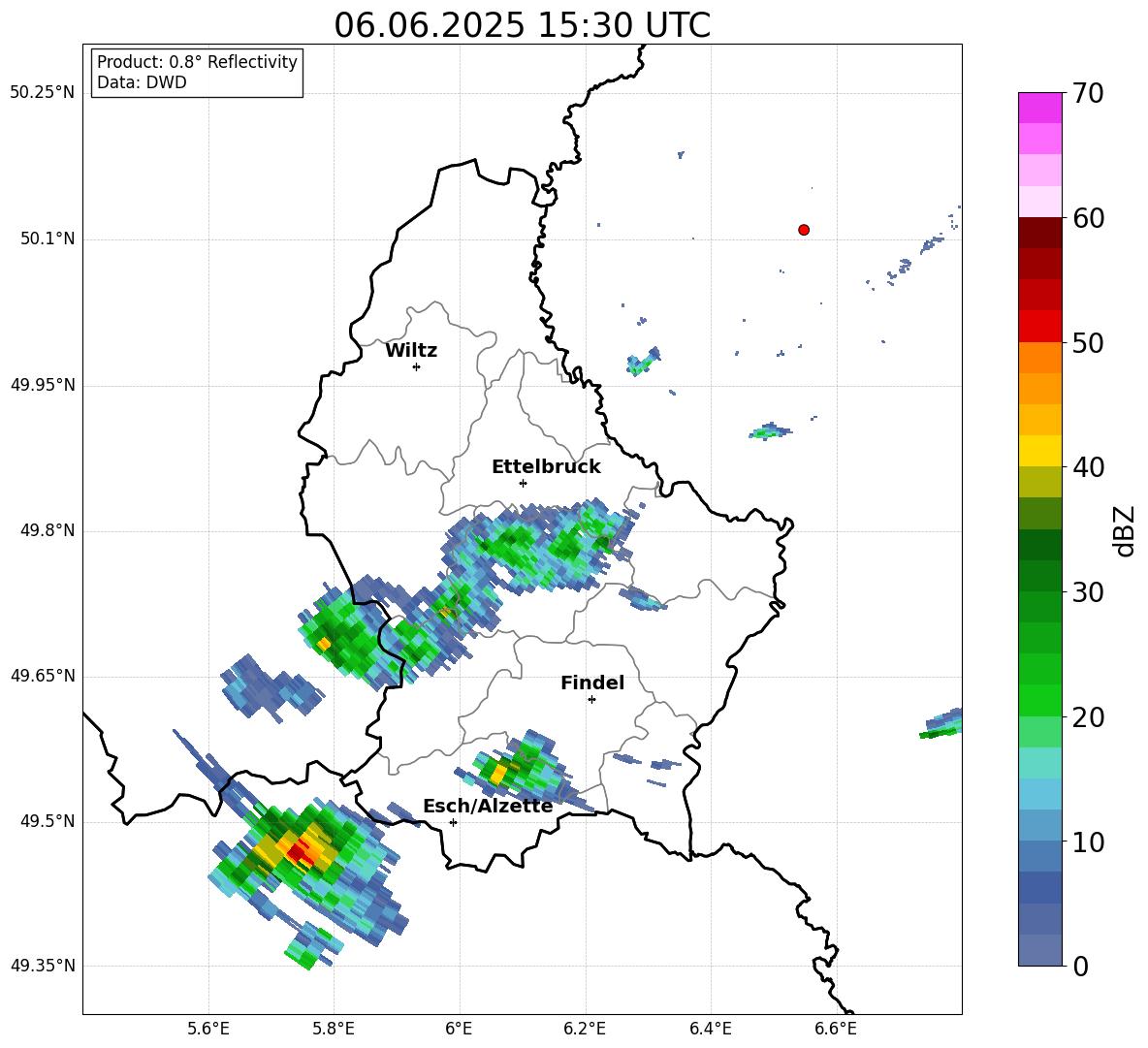Click the red storm core southwest of Esch/Alzette
The image size is (1148, 1048).
tap(301, 853)
